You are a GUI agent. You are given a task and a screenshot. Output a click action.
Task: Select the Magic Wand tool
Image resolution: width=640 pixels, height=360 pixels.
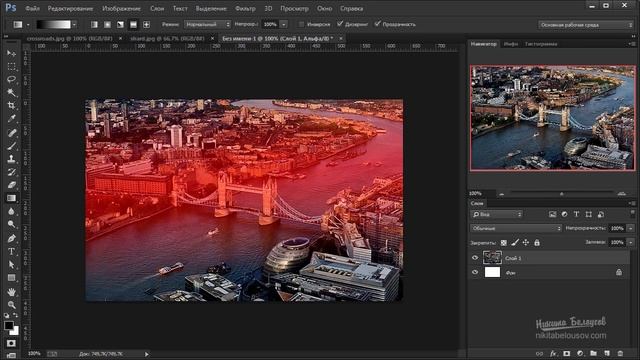11,92
